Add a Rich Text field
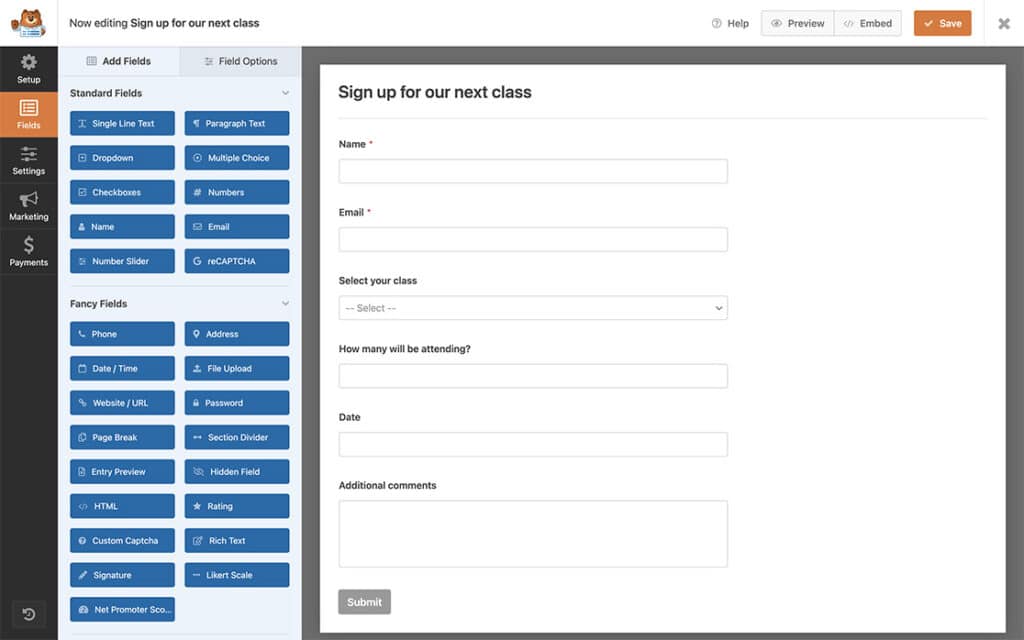1024x640 pixels. point(236,541)
